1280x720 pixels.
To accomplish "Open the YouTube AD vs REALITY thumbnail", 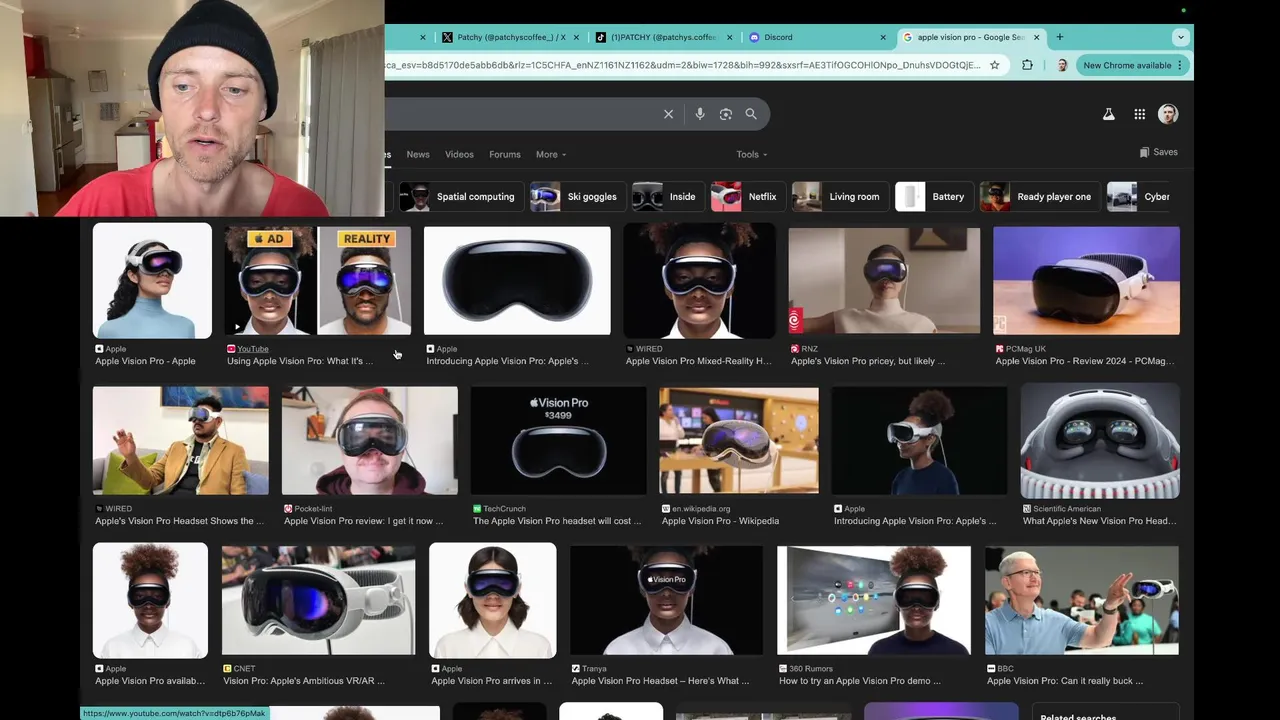I will click(318, 281).
